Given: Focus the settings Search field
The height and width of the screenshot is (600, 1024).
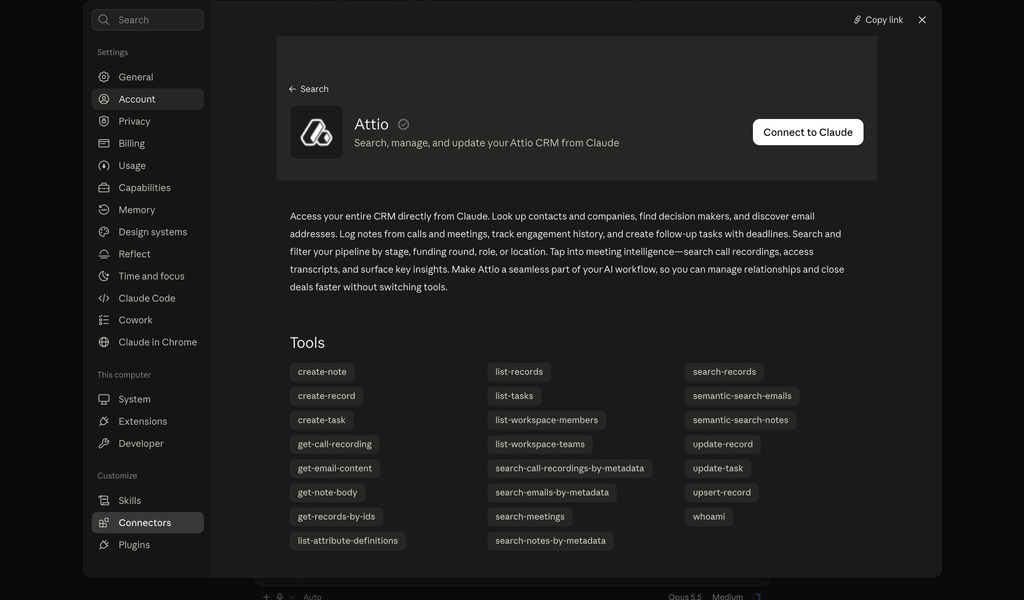Looking at the screenshot, I should tap(148, 20).
